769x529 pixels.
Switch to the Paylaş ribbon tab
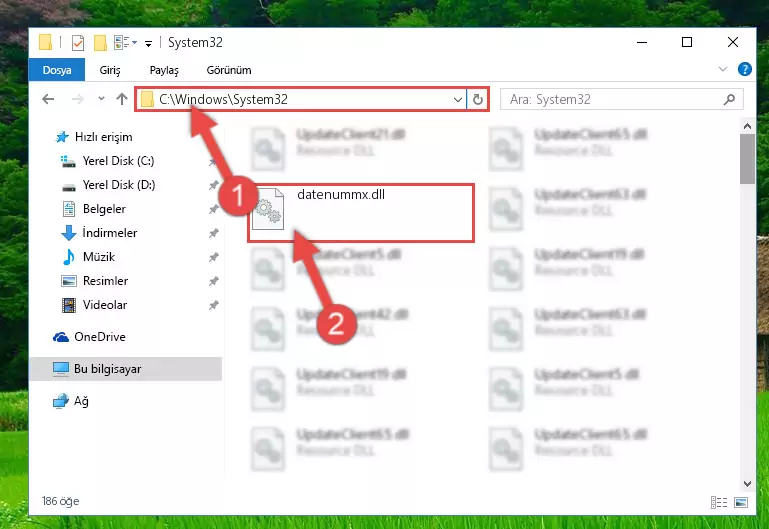pos(164,70)
